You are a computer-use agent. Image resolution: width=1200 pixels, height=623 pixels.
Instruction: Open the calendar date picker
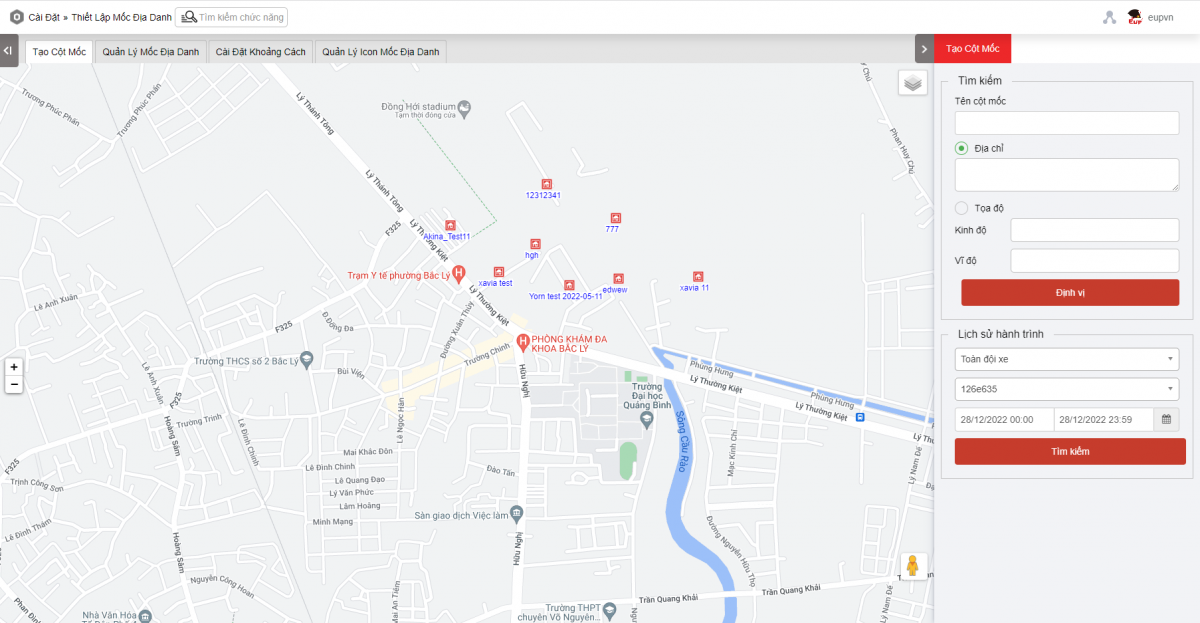pos(1166,420)
